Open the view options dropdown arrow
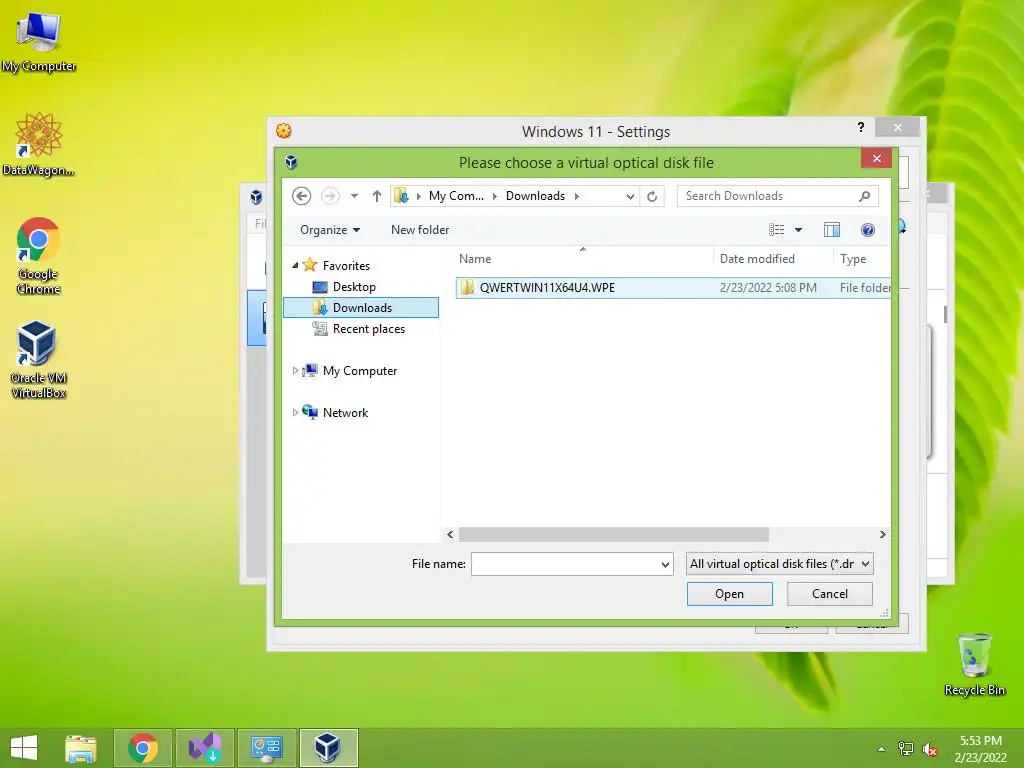This screenshot has width=1024, height=768. click(x=798, y=230)
